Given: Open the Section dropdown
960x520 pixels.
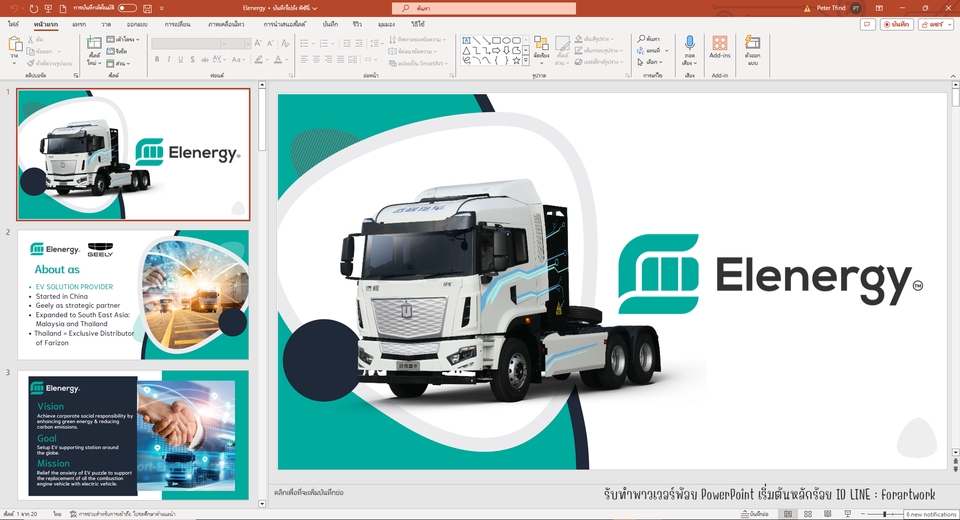Looking at the screenshot, I should pyautogui.click(x=118, y=63).
